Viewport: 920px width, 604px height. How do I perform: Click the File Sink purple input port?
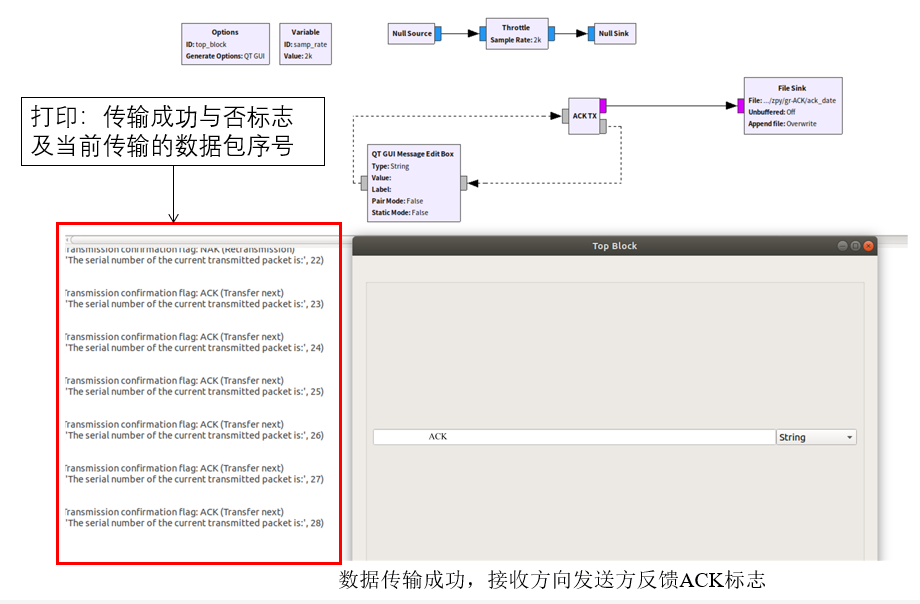pos(741,105)
